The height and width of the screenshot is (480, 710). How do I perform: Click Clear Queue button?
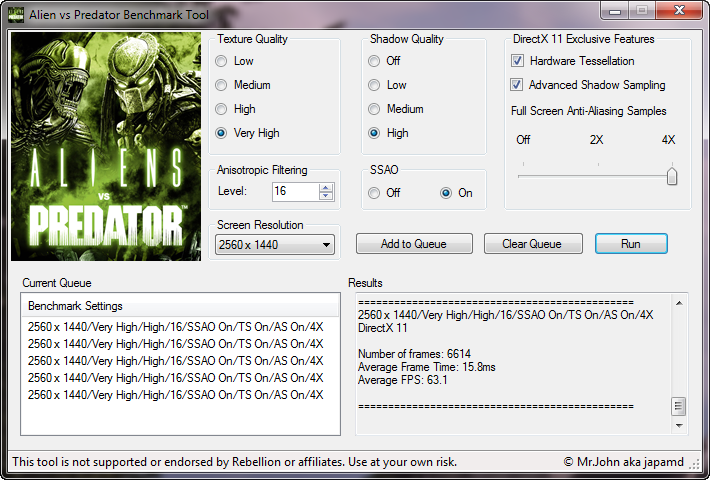[533, 244]
